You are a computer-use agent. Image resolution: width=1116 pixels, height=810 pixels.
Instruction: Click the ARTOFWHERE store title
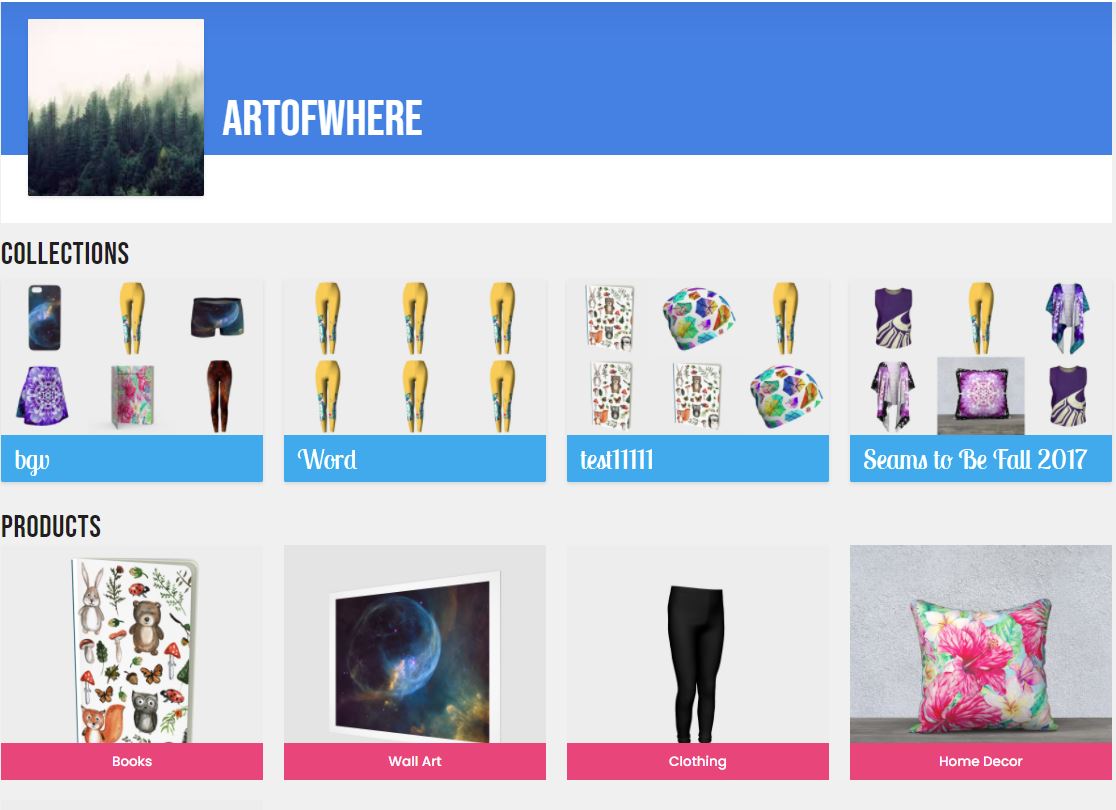point(322,118)
